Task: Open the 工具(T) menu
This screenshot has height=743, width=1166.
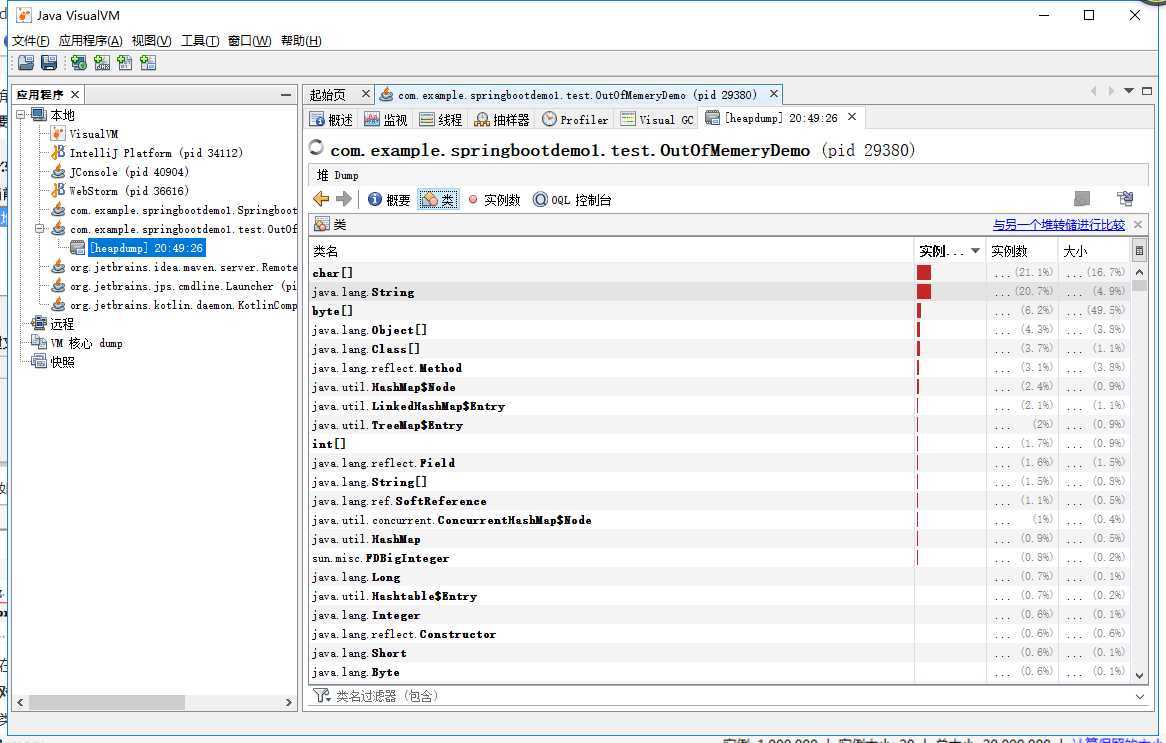Action: tap(200, 41)
